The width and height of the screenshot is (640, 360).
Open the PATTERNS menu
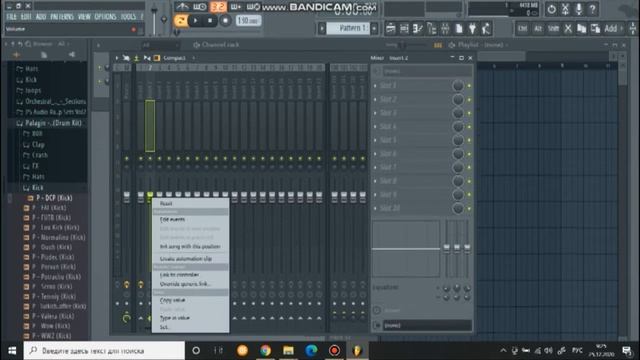[62, 17]
